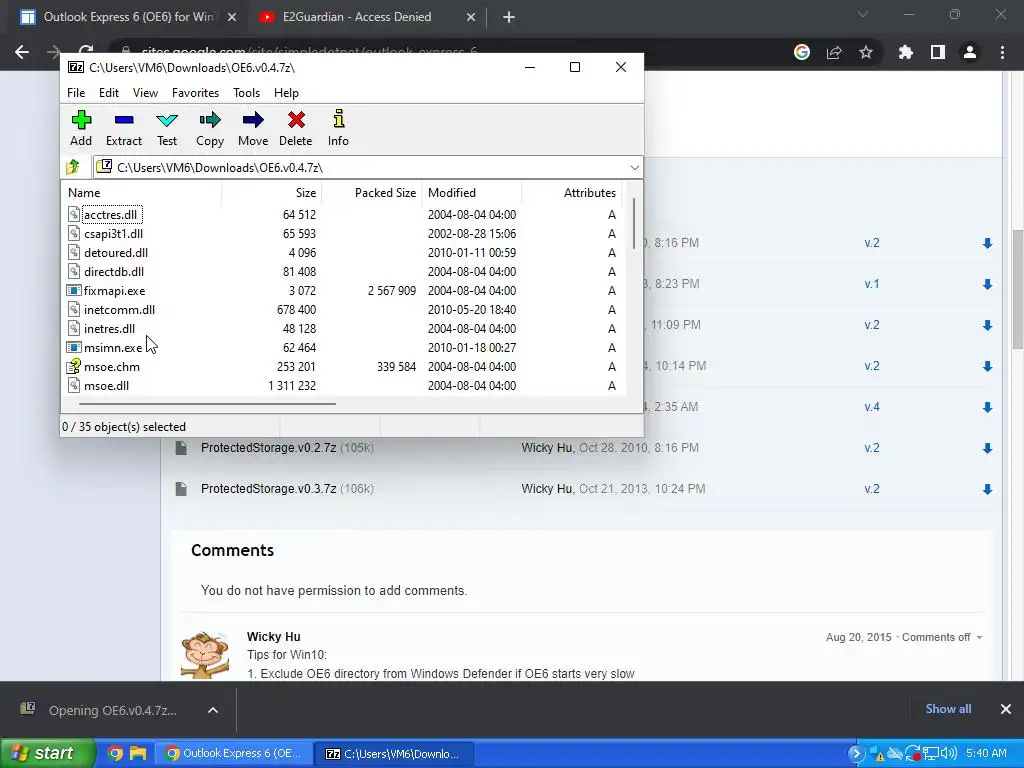The image size is (1024, 768).
Task: Select csapi3t1.dll in the file list
Action: 114,234
